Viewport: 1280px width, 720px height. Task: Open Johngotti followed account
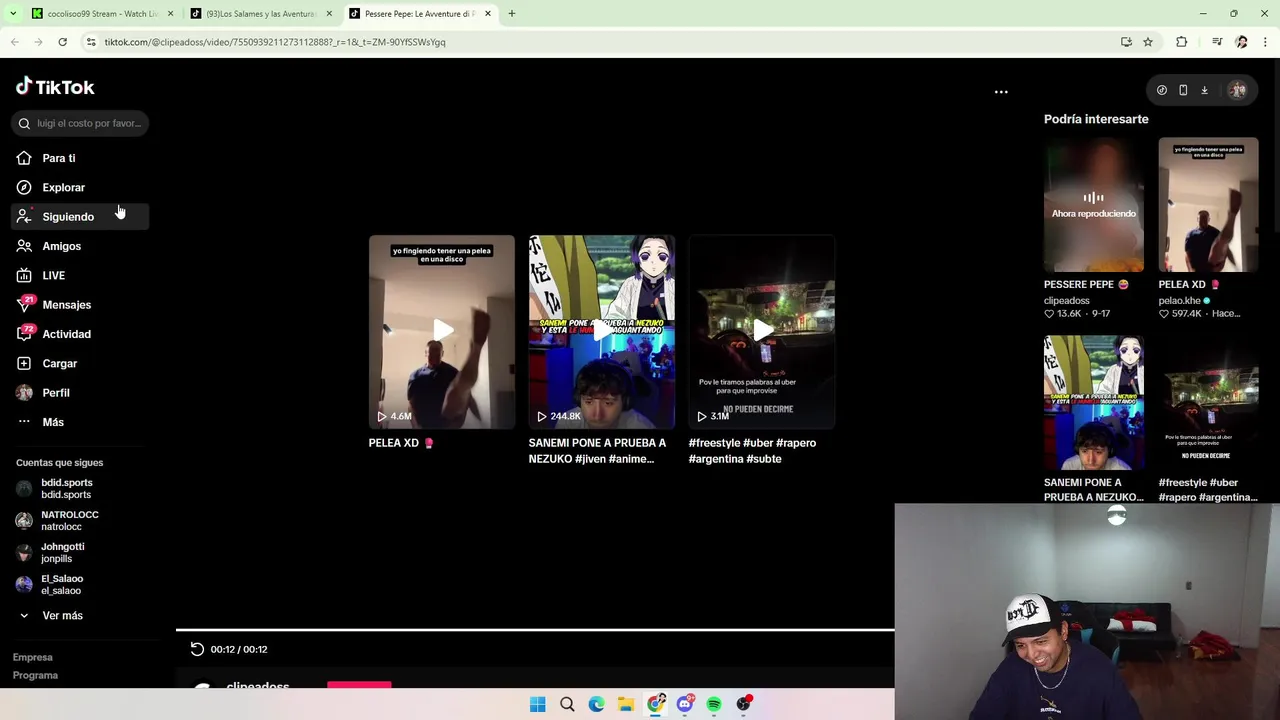[62, 552]
